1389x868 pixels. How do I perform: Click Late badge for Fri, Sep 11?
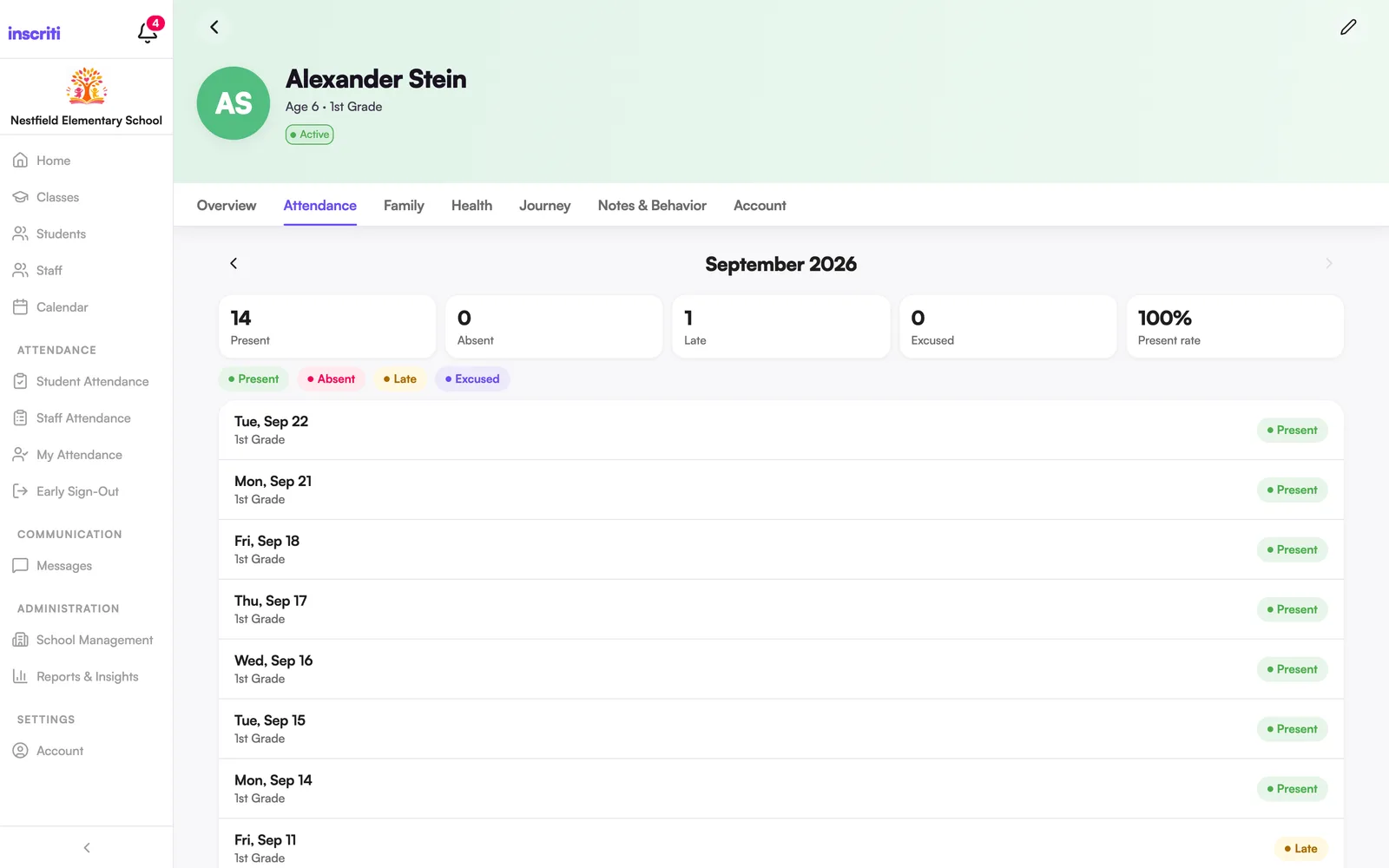coord(1301,848)
